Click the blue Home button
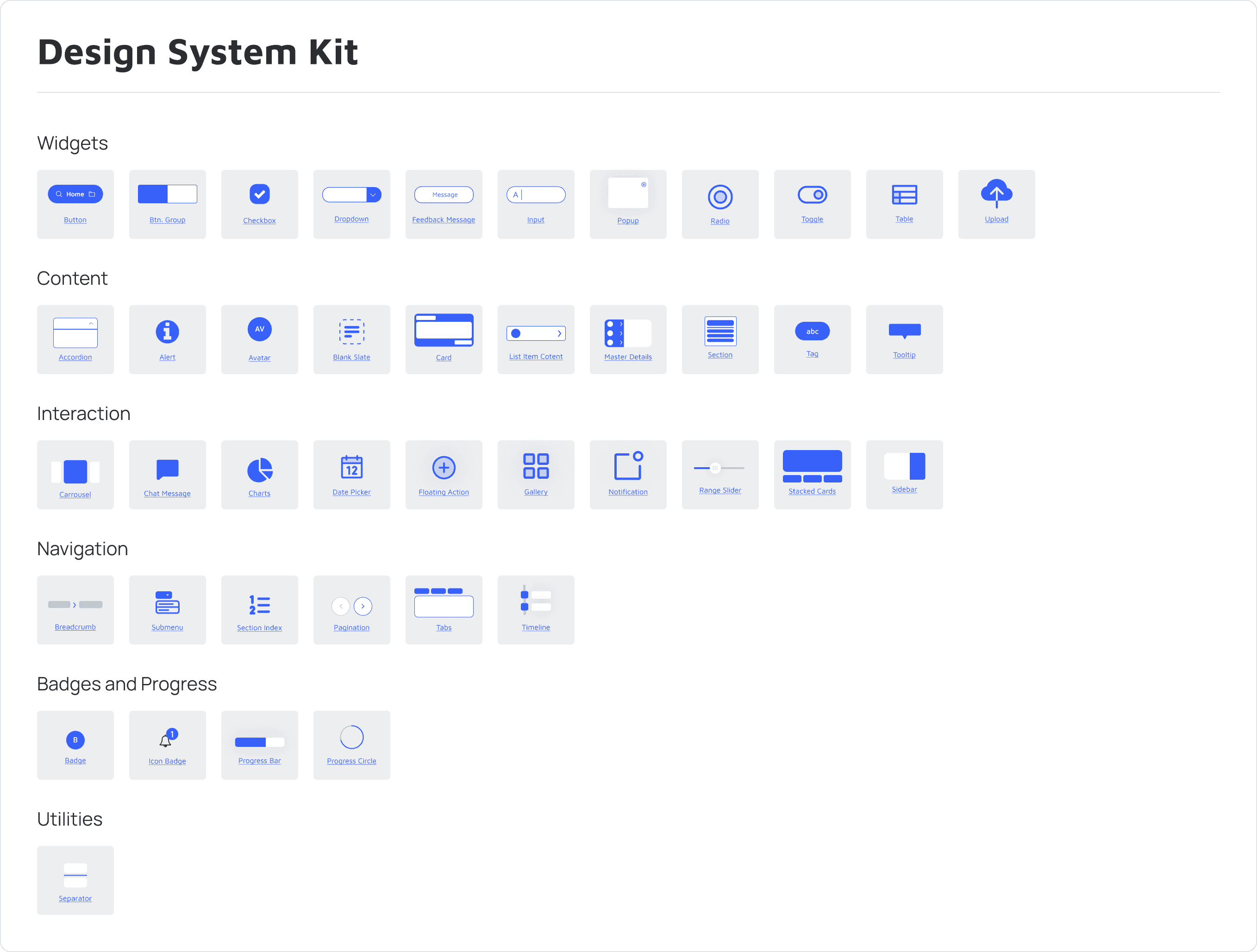 click(x=75, y=194)
